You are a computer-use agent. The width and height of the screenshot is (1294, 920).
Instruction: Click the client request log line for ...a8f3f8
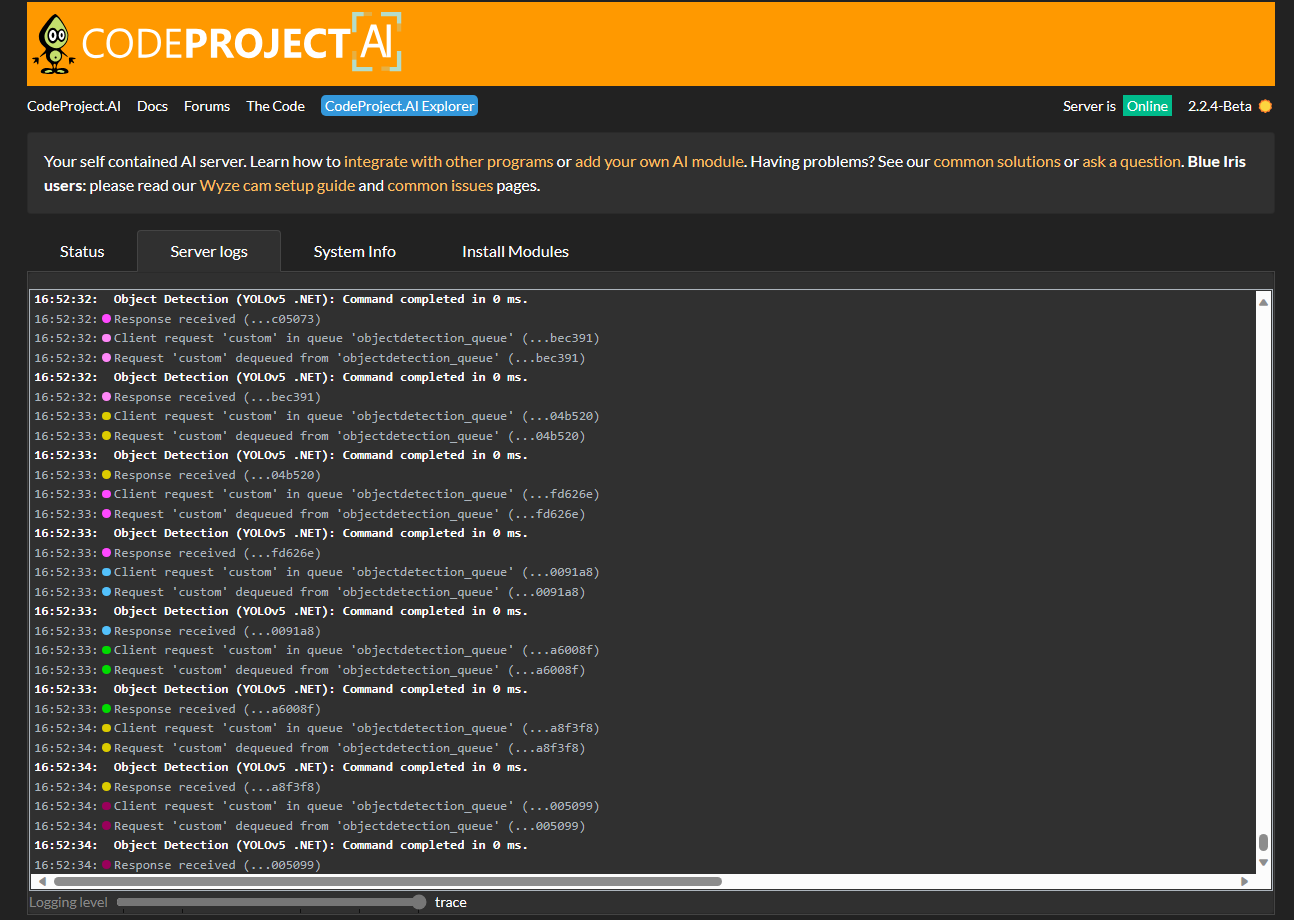click(x=317, y=728)
